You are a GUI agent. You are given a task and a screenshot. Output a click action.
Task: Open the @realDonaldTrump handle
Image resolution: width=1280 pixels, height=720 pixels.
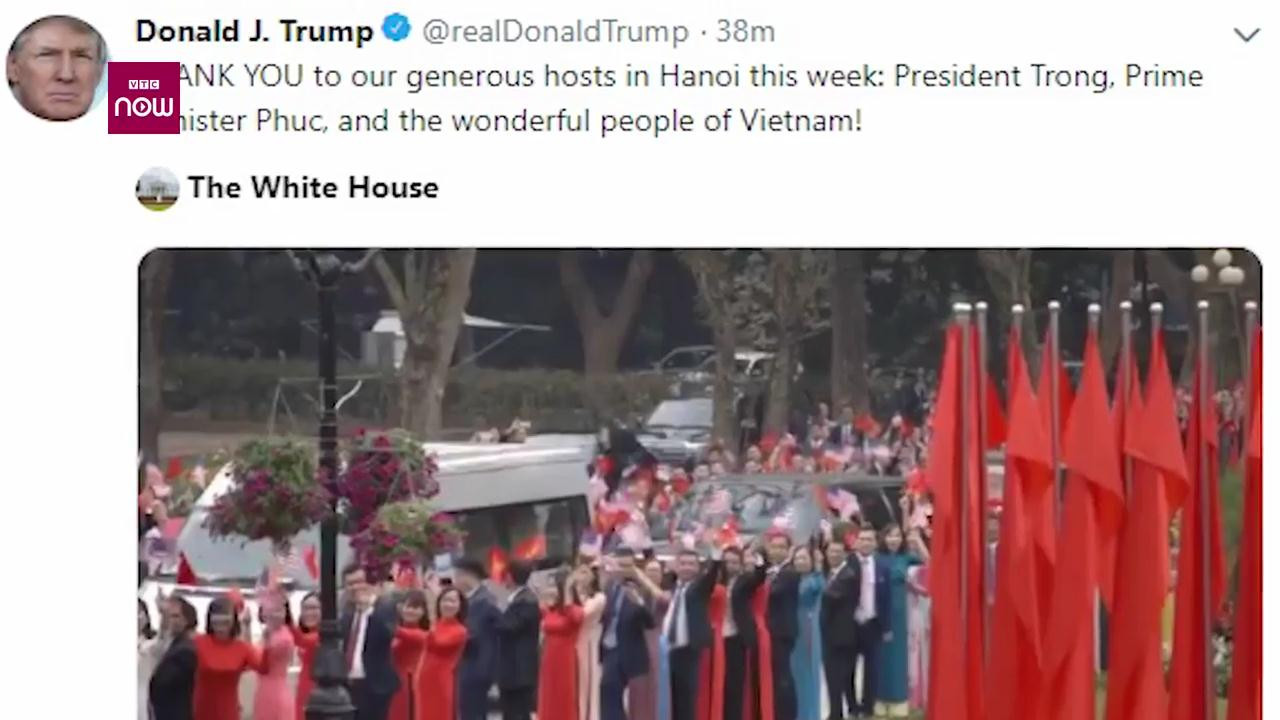(556, 32)
